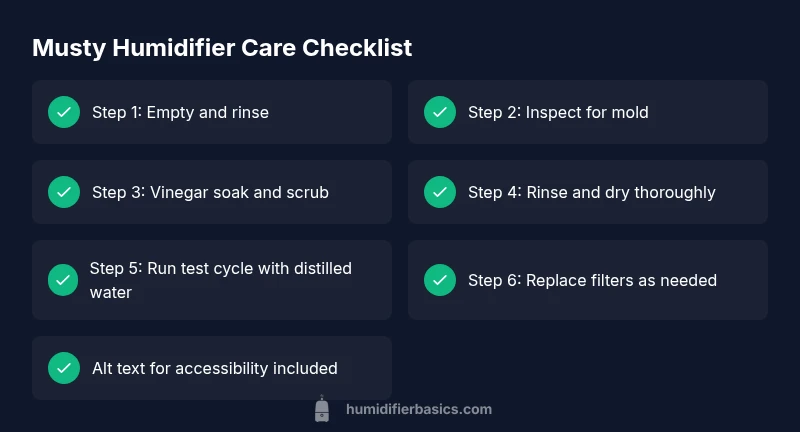Click the Step 5 checklist card background
800x432 pixels.
(x=370, y=305)
